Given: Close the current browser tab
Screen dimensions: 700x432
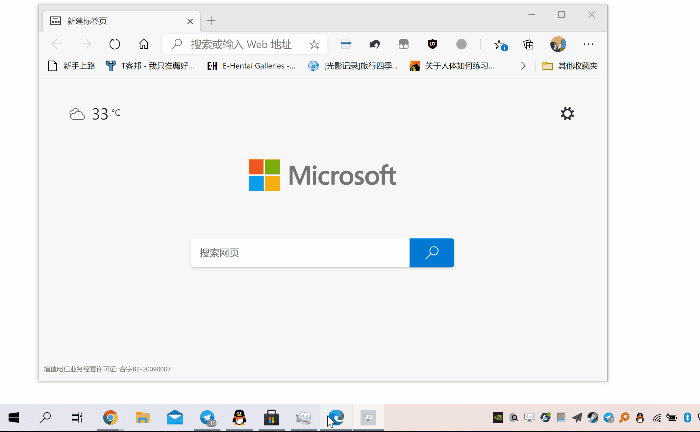Looking at the screenshot, I should pyautogui.click(x=190, y=21).
